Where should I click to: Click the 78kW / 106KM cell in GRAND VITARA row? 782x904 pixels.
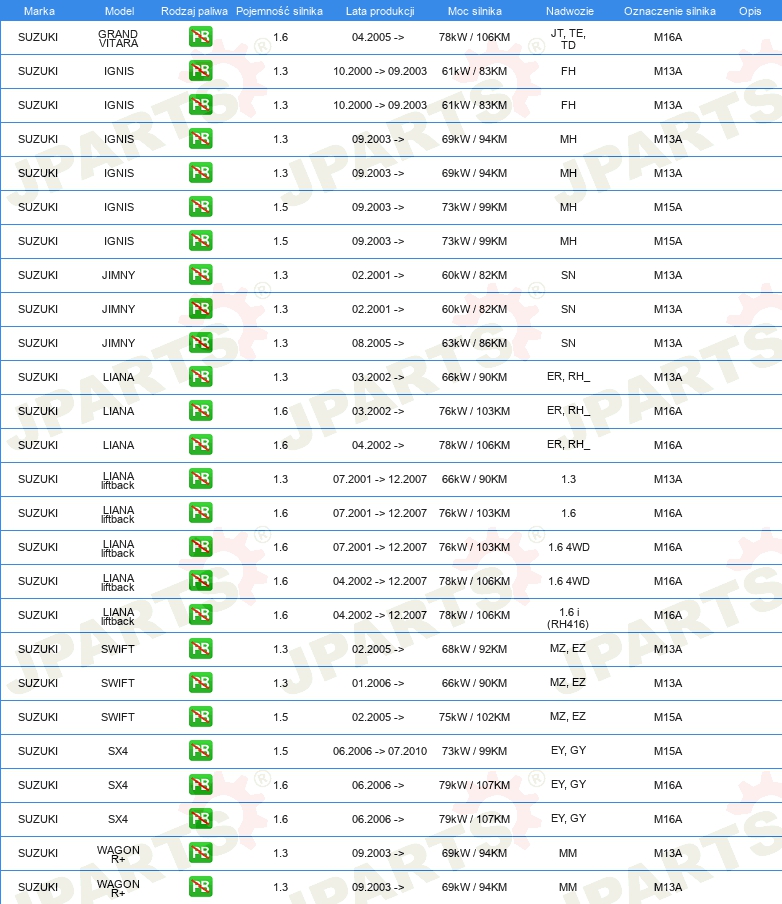pyautogui.click(x=475, y=37)
